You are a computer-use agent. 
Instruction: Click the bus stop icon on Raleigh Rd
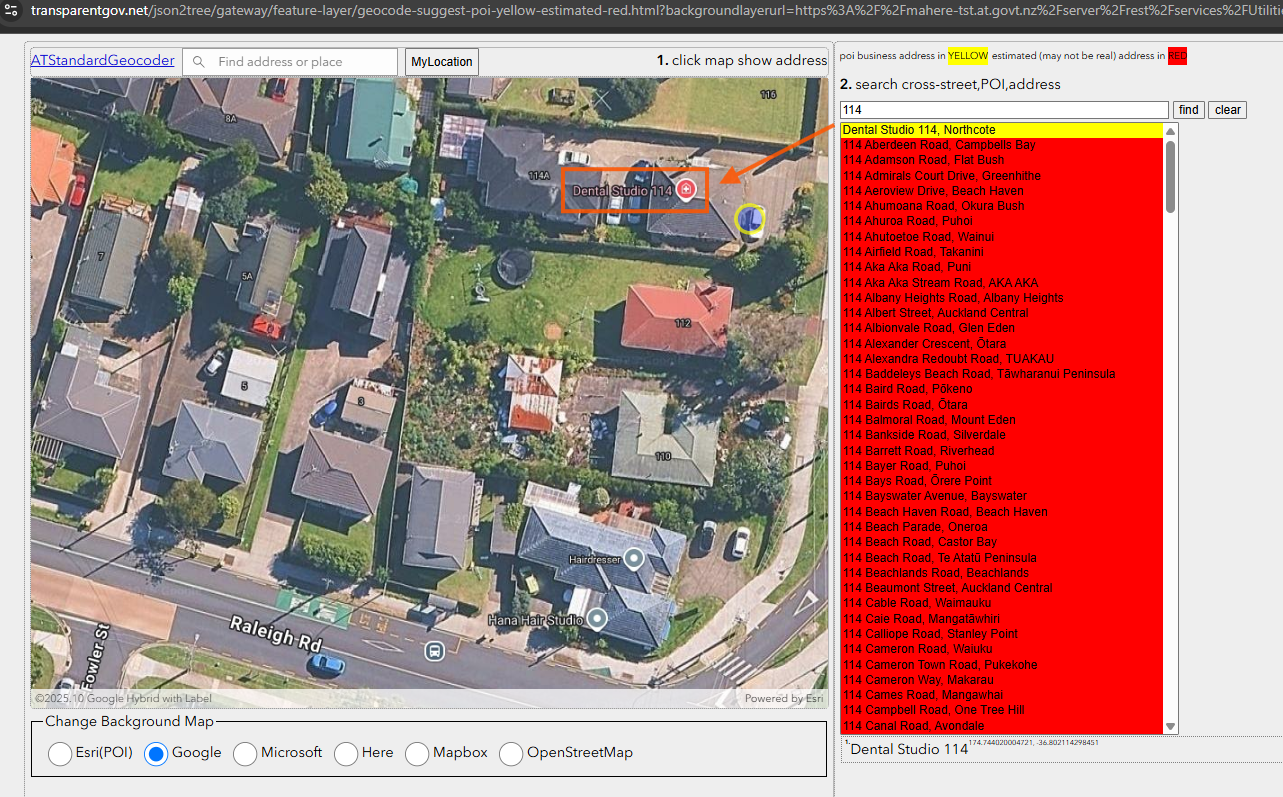pos(434,651)
